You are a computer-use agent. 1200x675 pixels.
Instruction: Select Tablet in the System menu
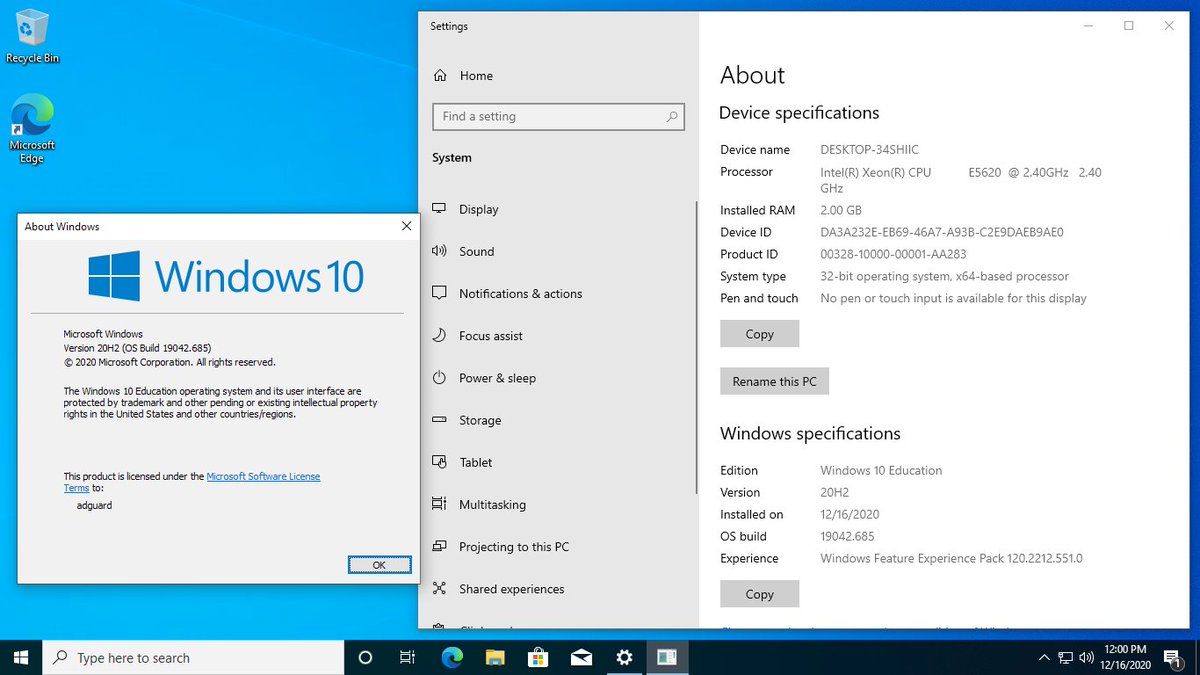pos(475,462)
